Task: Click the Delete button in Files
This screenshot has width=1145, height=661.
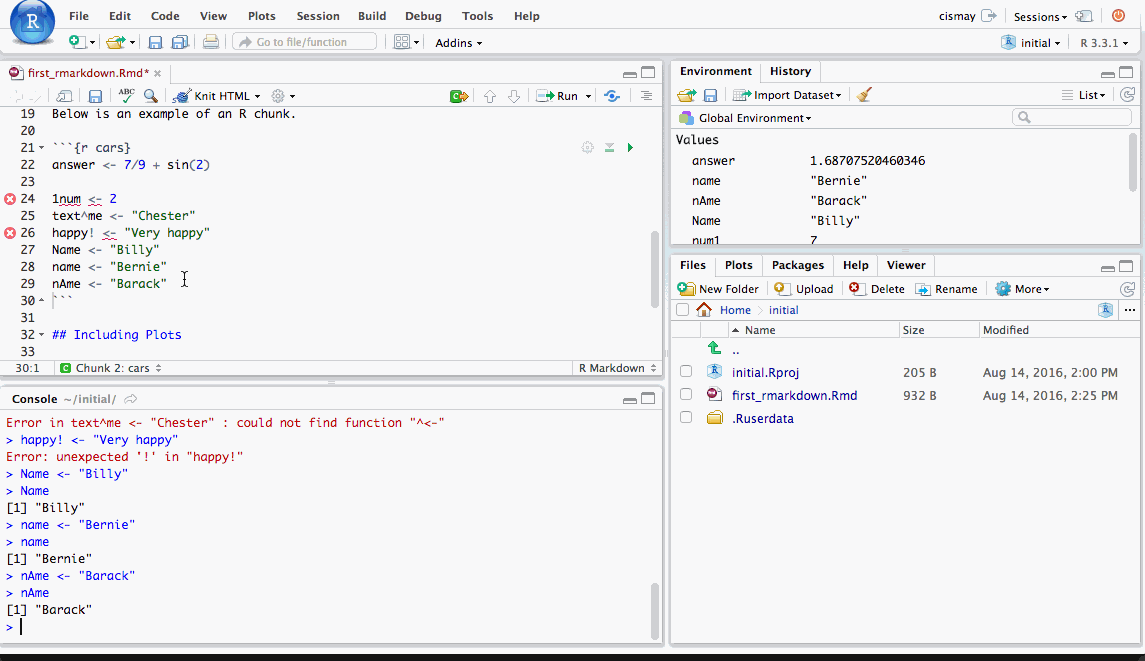Action: 877,289
